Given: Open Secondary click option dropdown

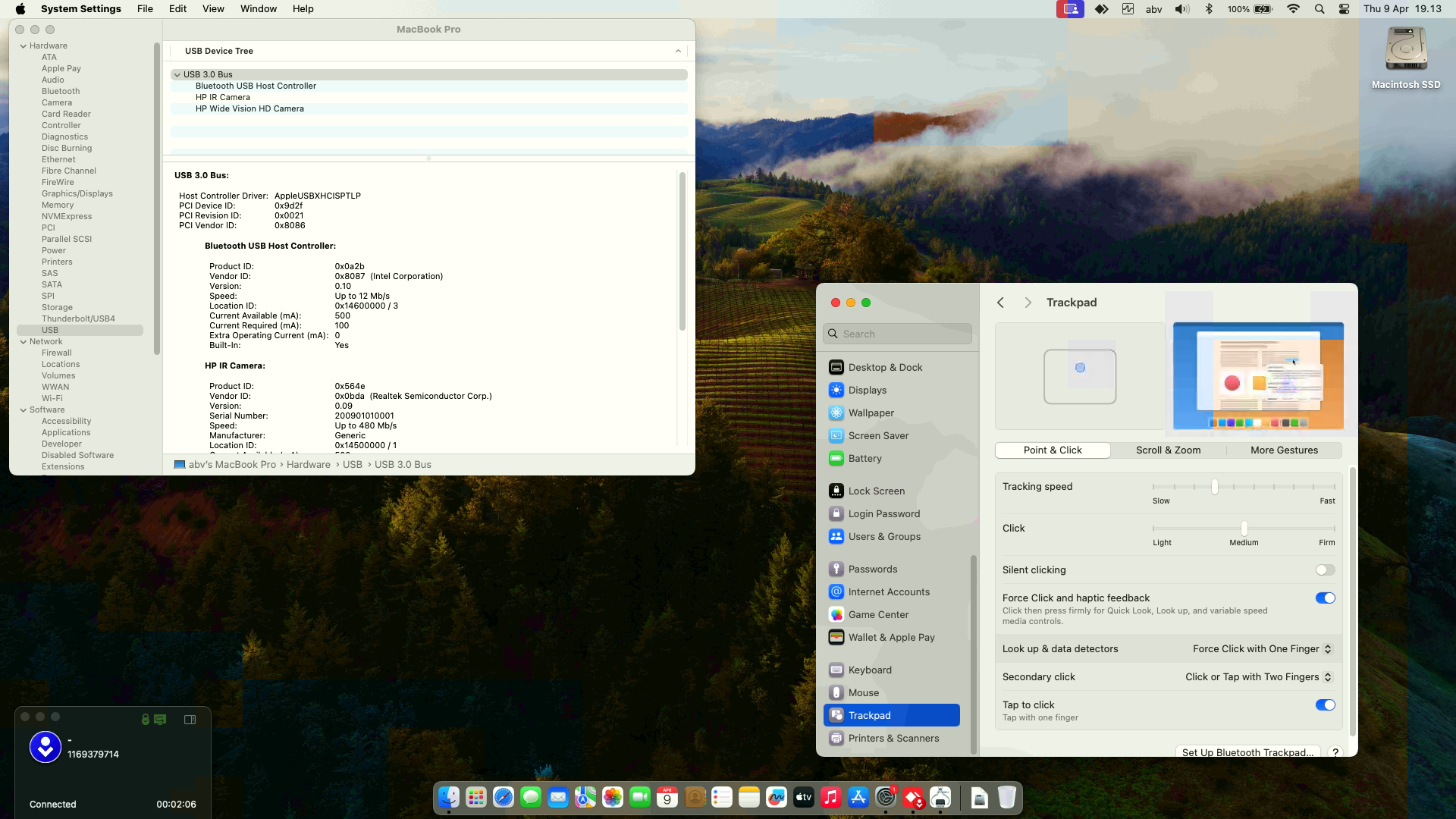Looking at the screenshot, I should (1259, 677).
